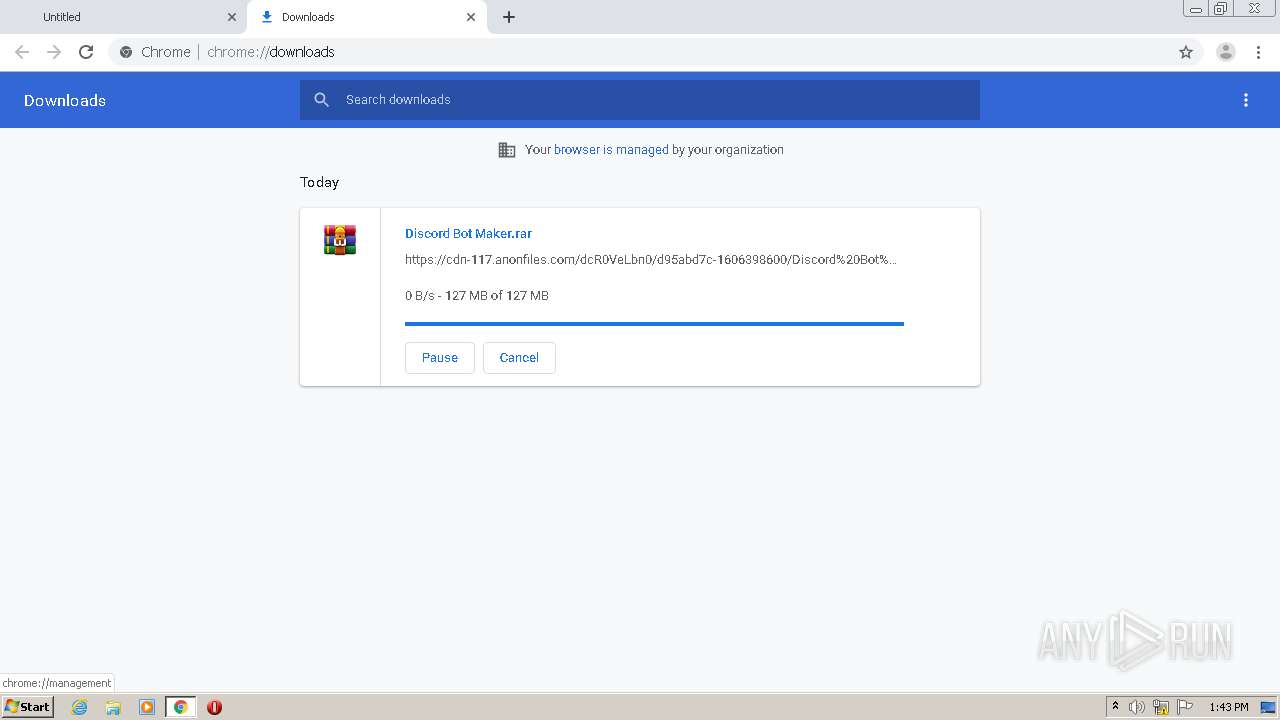Close the Untitled tab
Screen dimensions: 1280x720
[x=232, y=17]
